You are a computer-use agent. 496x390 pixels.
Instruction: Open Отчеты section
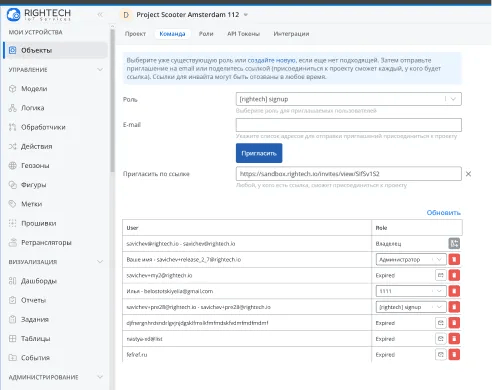coord(33,300)
